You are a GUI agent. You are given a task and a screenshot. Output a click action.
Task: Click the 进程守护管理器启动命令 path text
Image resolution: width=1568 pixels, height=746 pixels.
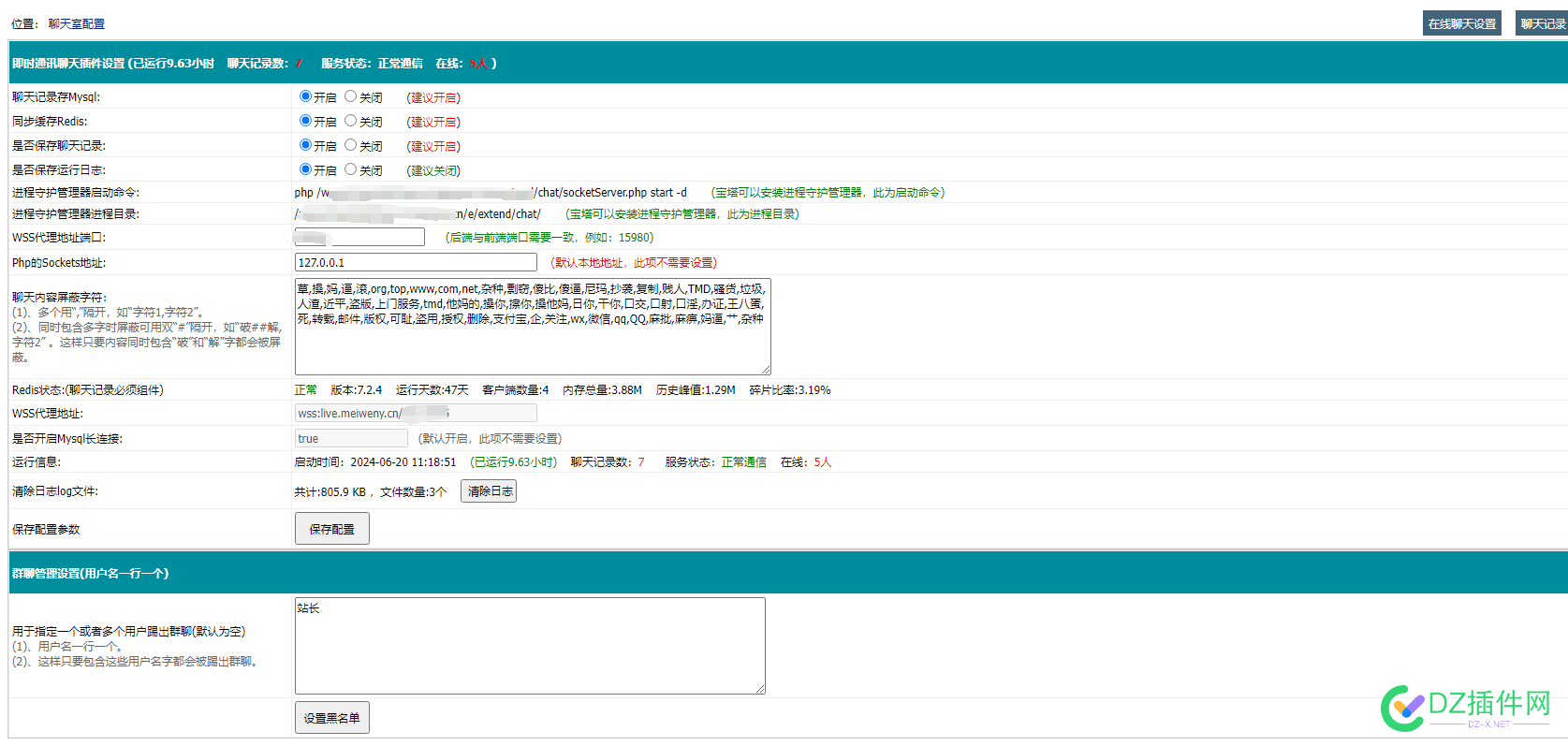coord(491,192)
